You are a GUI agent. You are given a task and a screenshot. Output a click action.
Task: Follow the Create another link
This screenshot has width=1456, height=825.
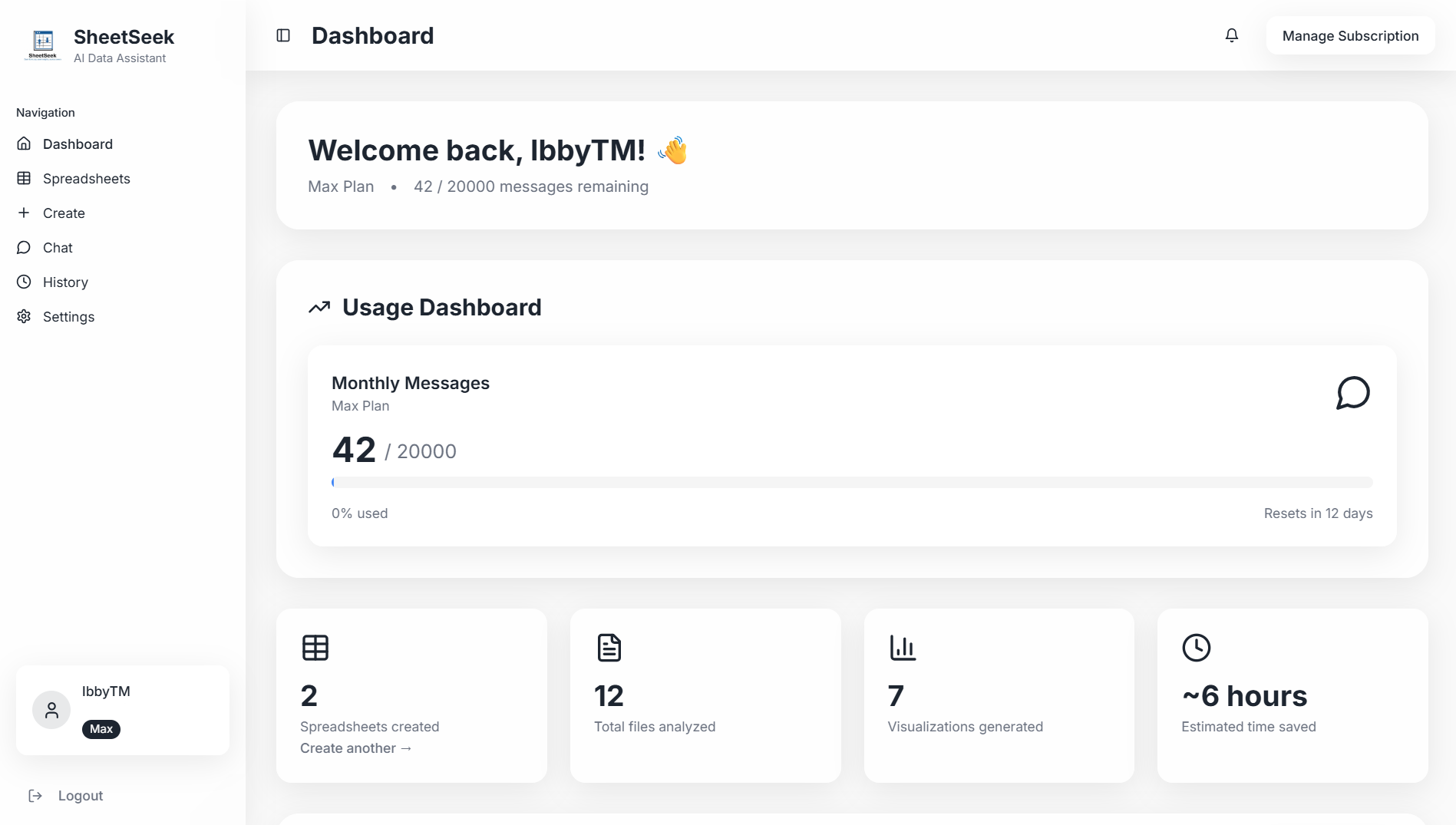pos(356,747)
